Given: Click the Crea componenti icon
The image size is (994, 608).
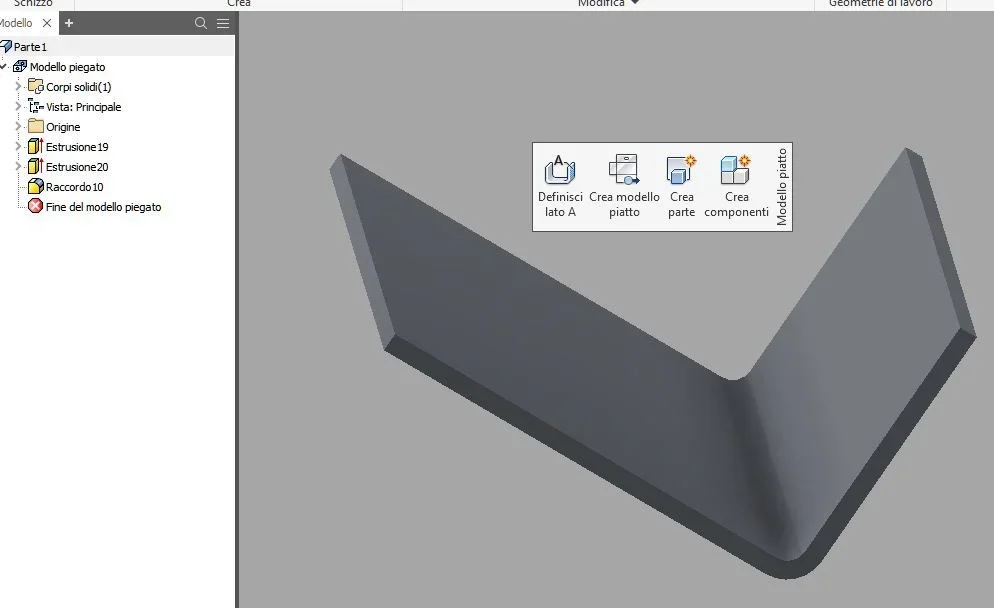Looking at the screenshot, I should click(736, 169).
